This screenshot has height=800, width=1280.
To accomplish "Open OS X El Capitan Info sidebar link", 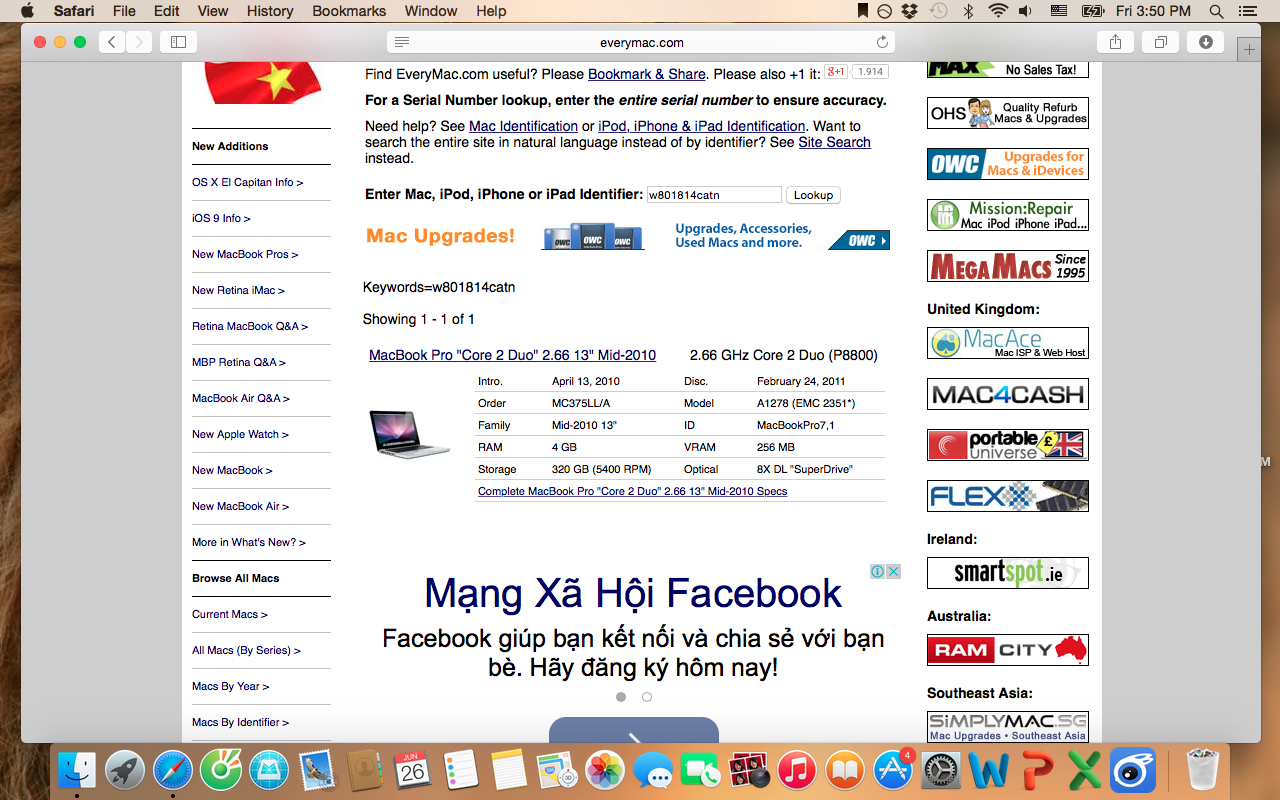I will 247,182.
